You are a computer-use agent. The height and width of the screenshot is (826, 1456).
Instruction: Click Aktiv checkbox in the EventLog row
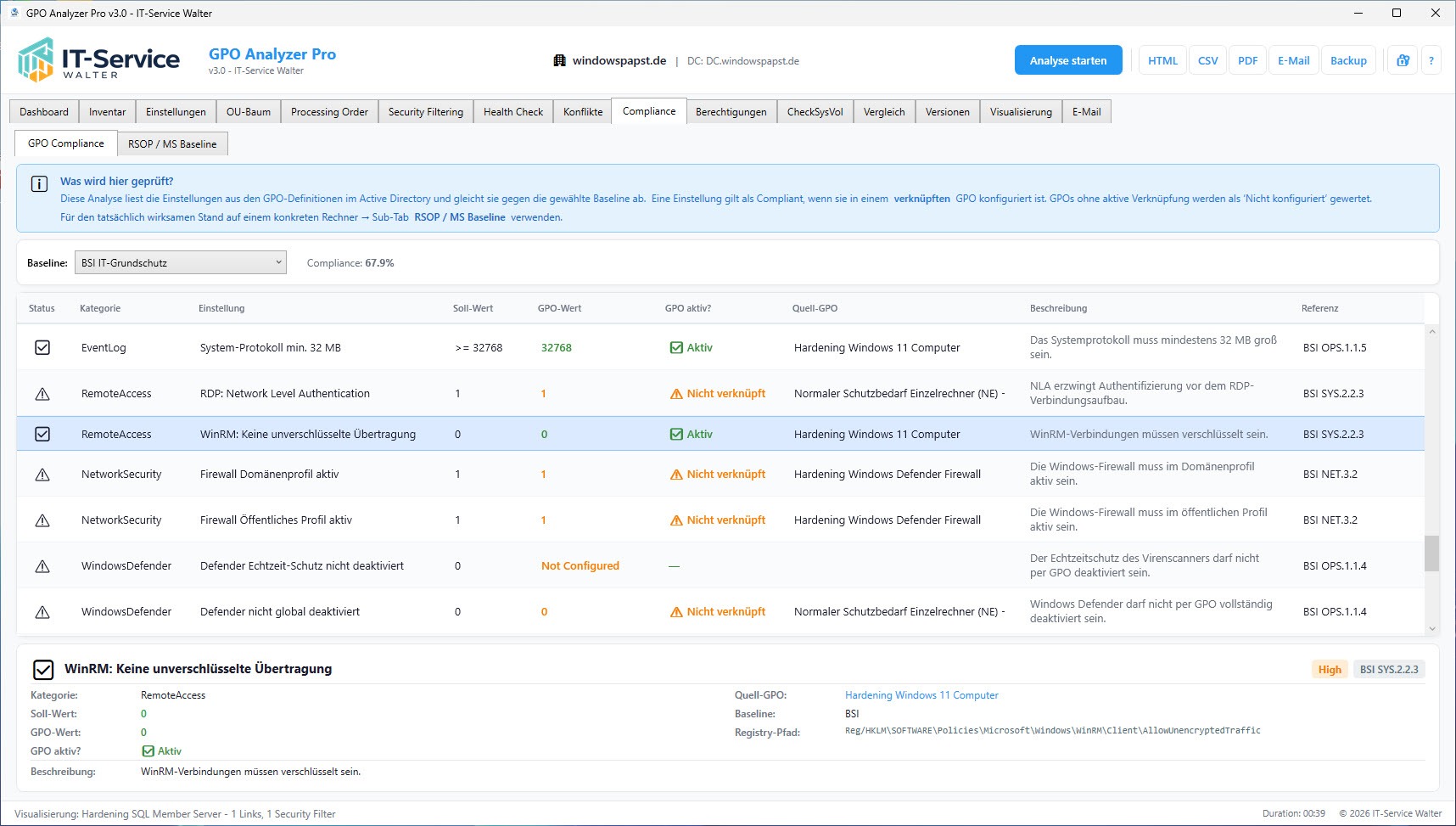[676, 348]
